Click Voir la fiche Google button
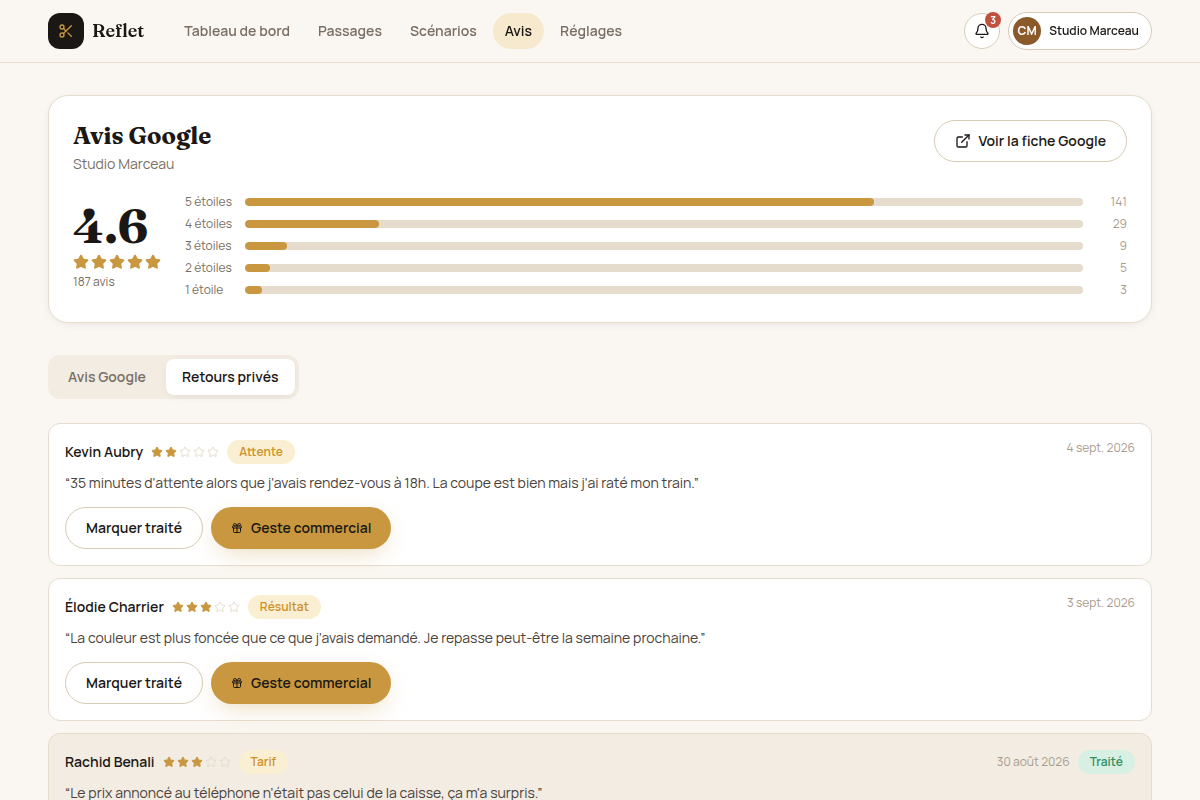 (1030, 141)
